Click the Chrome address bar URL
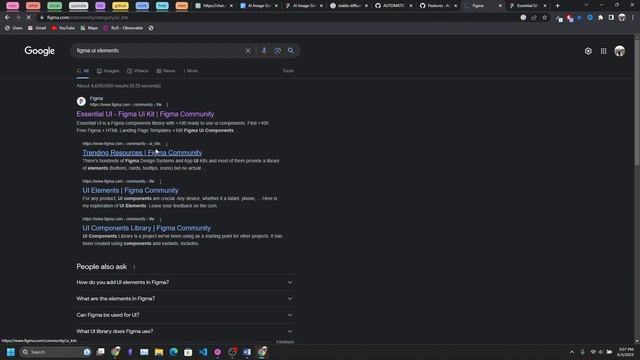 (88, 18)
